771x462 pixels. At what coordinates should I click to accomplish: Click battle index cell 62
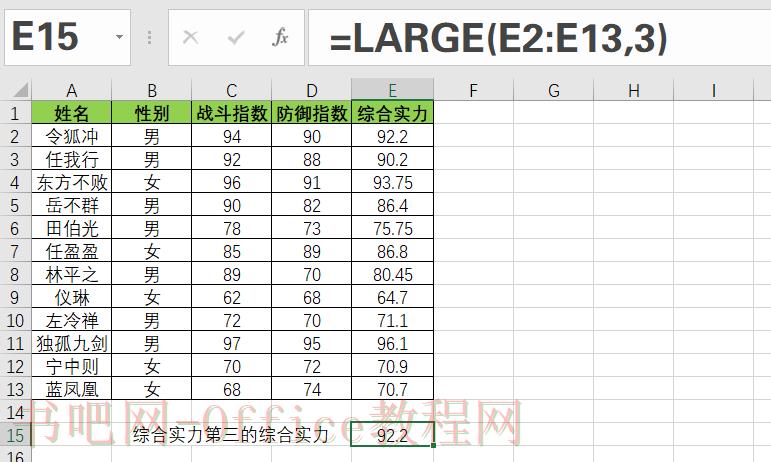click(x=232, y=297)
